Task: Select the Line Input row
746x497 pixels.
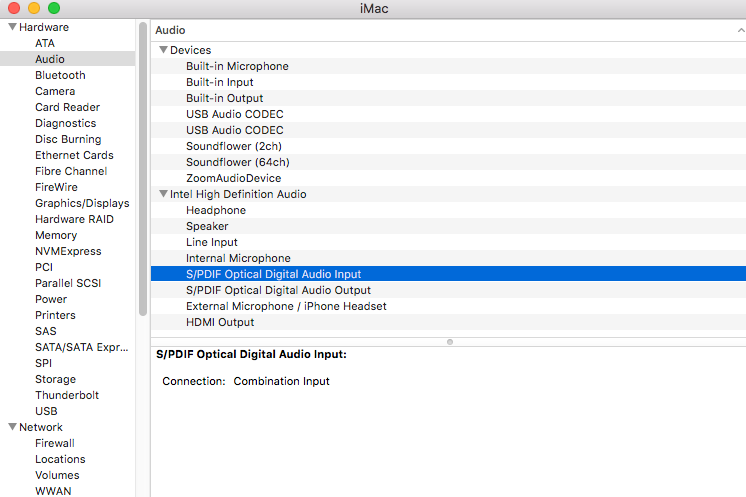Action: tap(448, 242)
